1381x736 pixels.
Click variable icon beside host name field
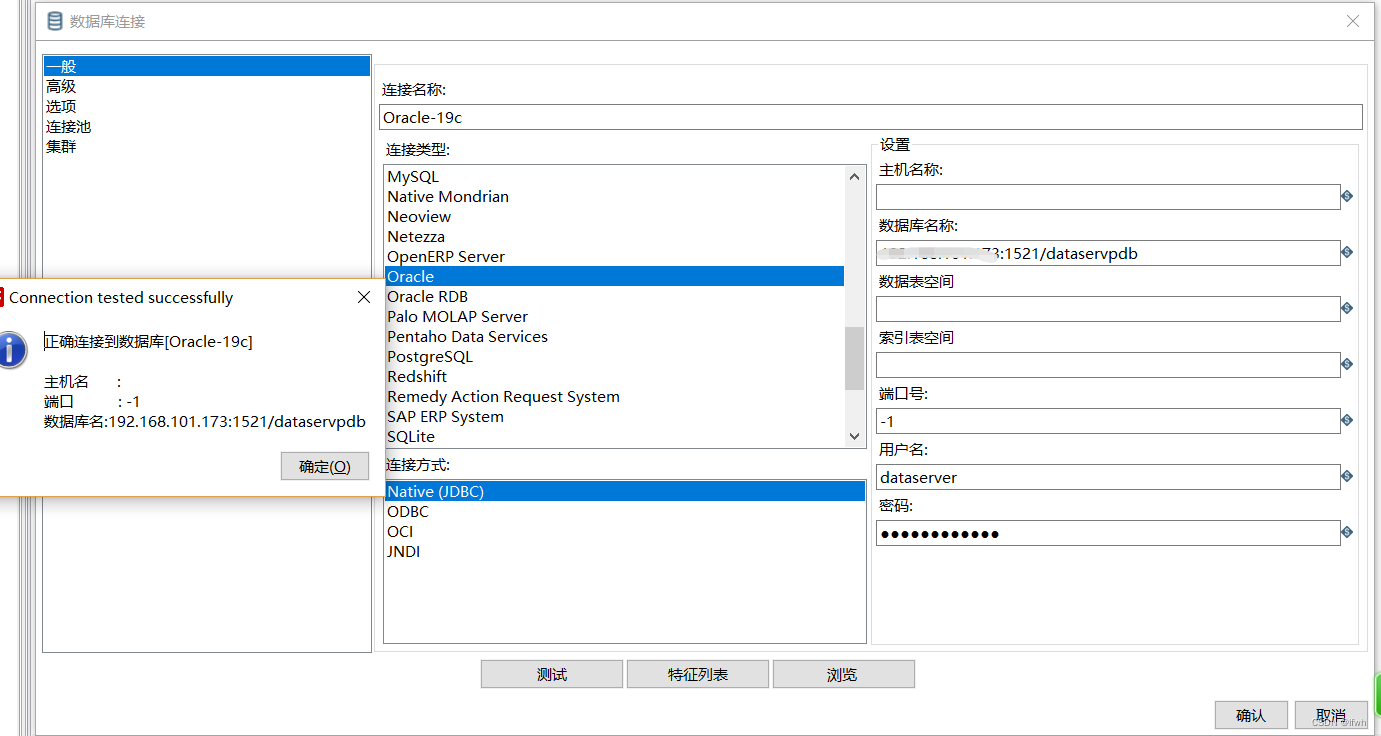(1347, 197)
